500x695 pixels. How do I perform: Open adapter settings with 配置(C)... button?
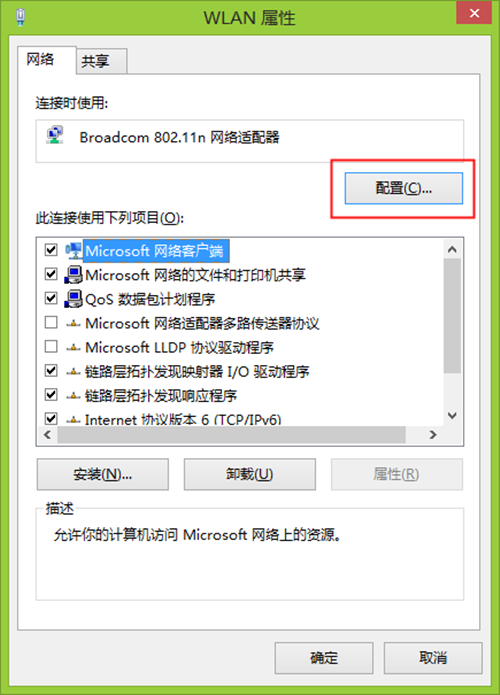tap(404, 188)
